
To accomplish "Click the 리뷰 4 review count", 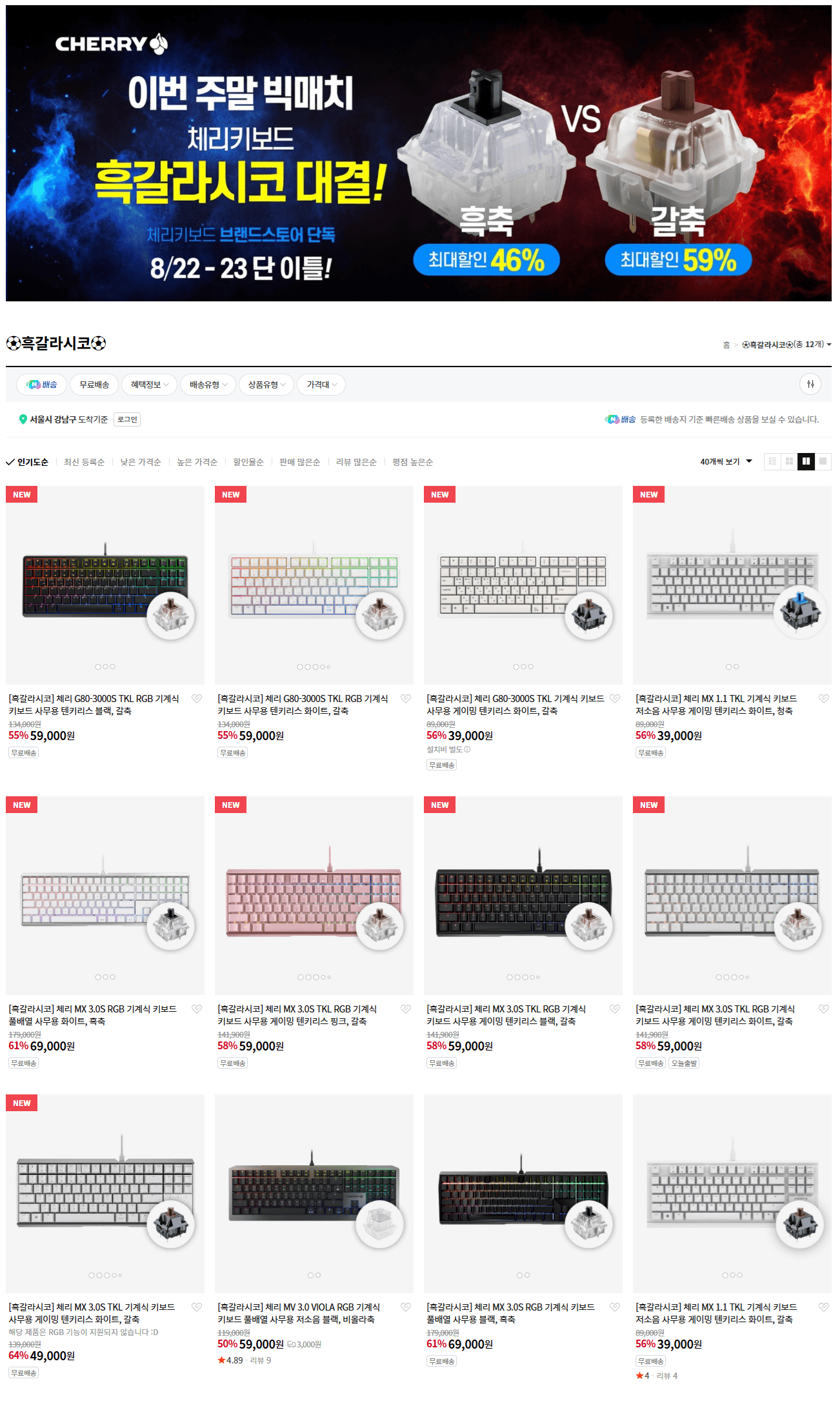I will point(667,1376).
